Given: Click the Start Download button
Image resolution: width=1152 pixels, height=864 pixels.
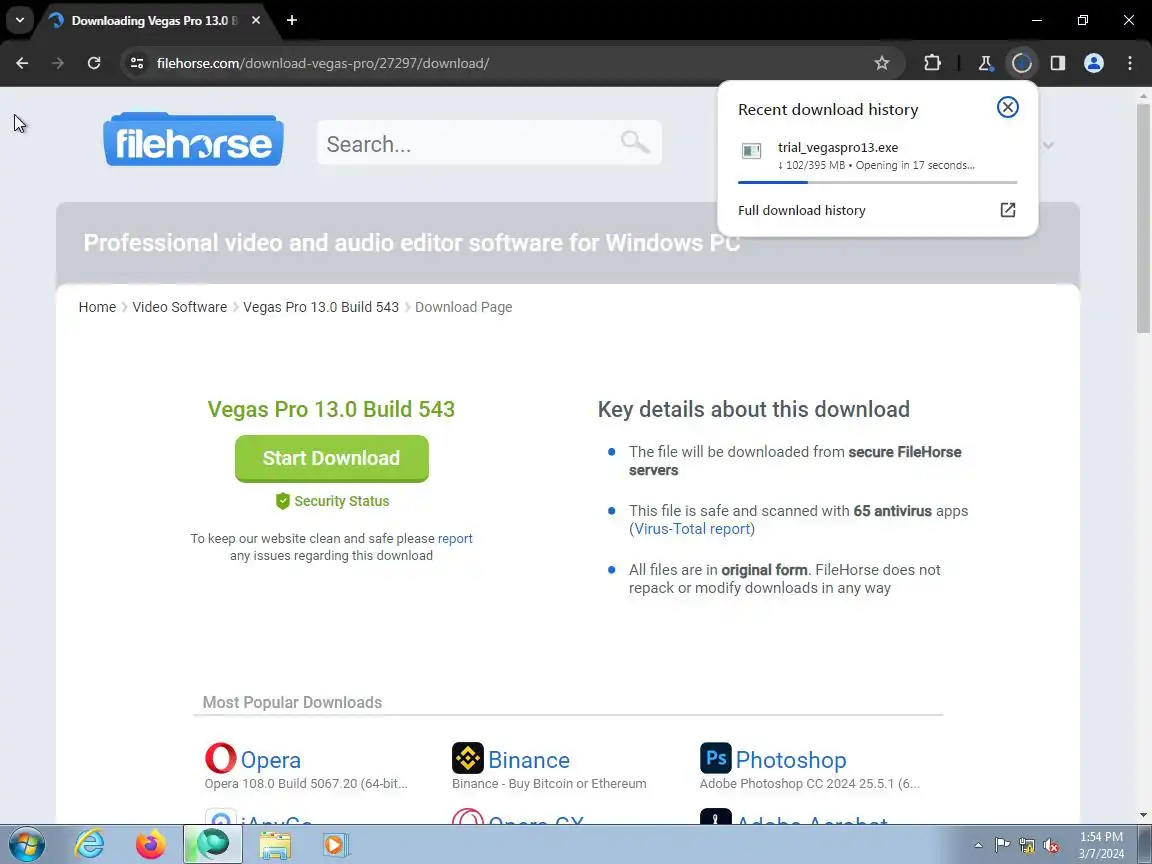Looking at the screenshot, I should (331, 458).
